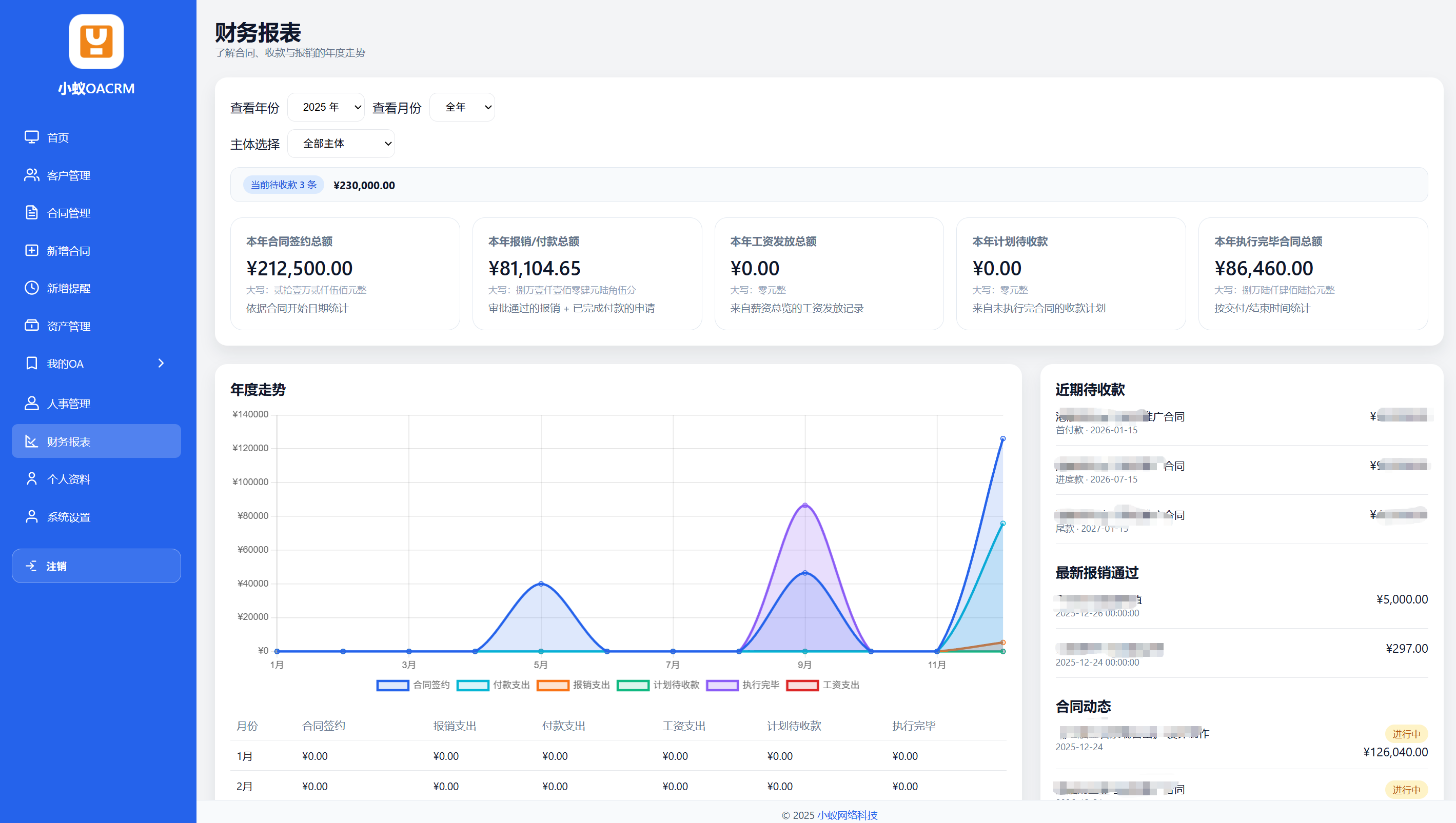Image resolution: width=1456 pixels, height=823 pixels.
Task: Click the logout arrow icon in 注销
Action: coord(32,566)
